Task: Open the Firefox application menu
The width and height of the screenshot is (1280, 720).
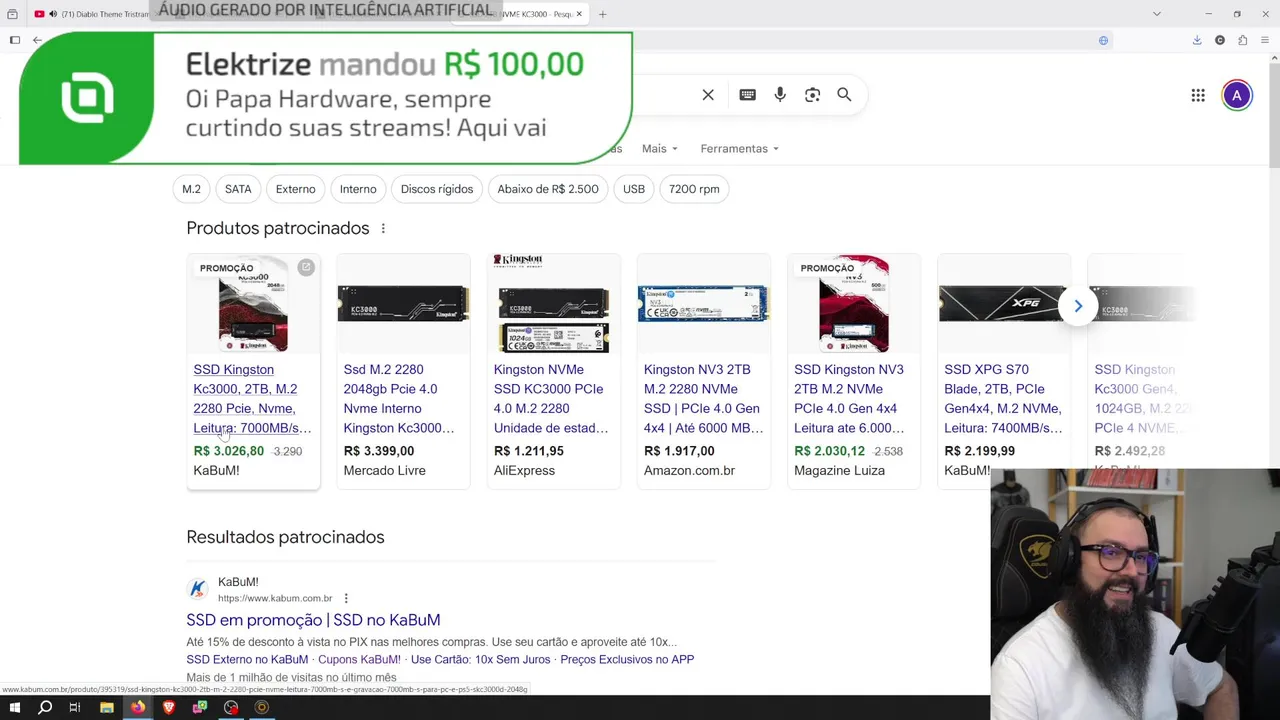Action: [x=1266, y=40]
